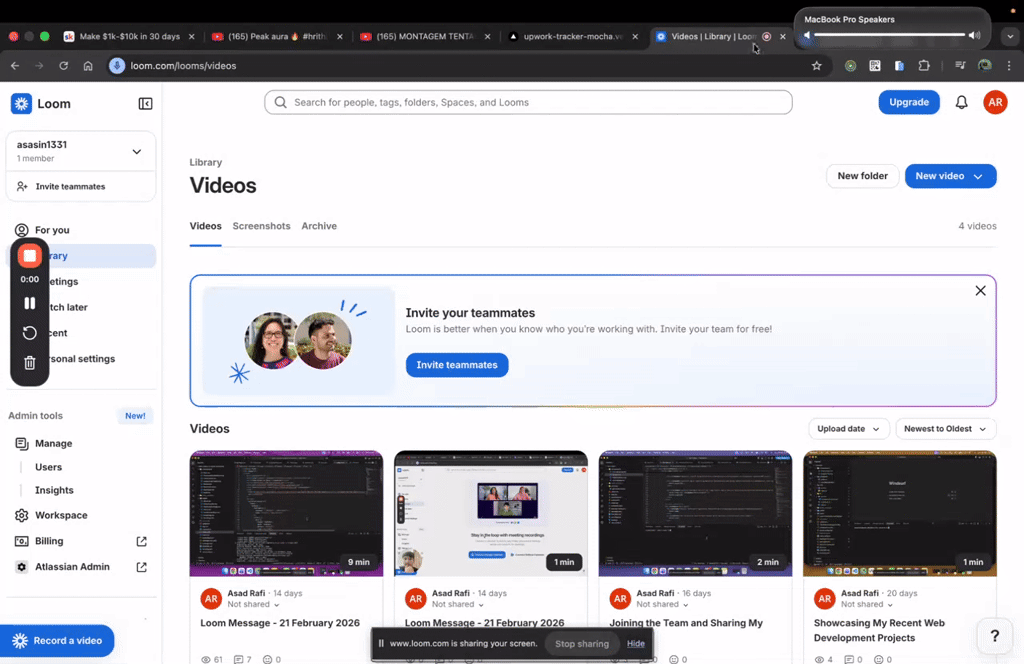The image size is (1024, 664).
Task: Collapse the Loom sidebar with the panel icon
Action: (x=146, y=104)
